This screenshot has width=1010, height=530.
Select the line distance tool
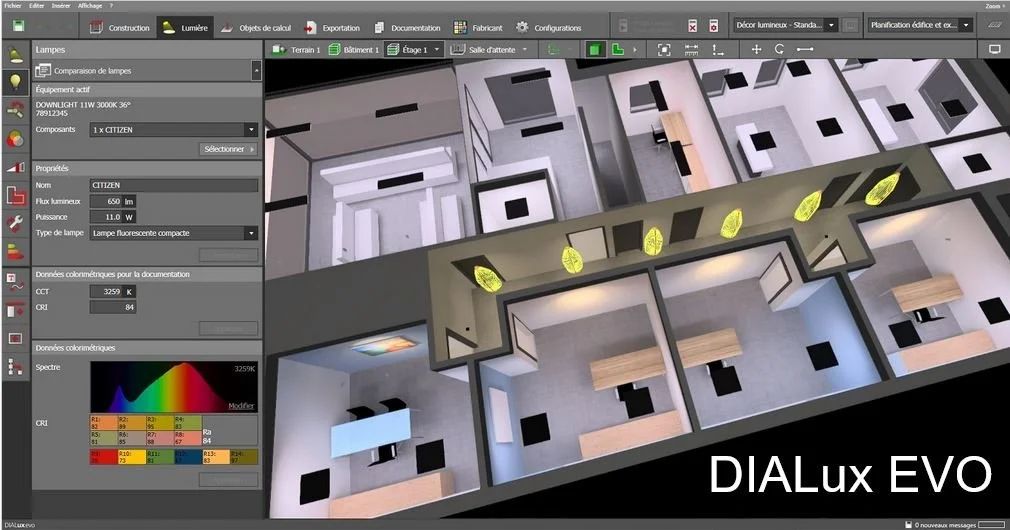(x=805, y=50)
